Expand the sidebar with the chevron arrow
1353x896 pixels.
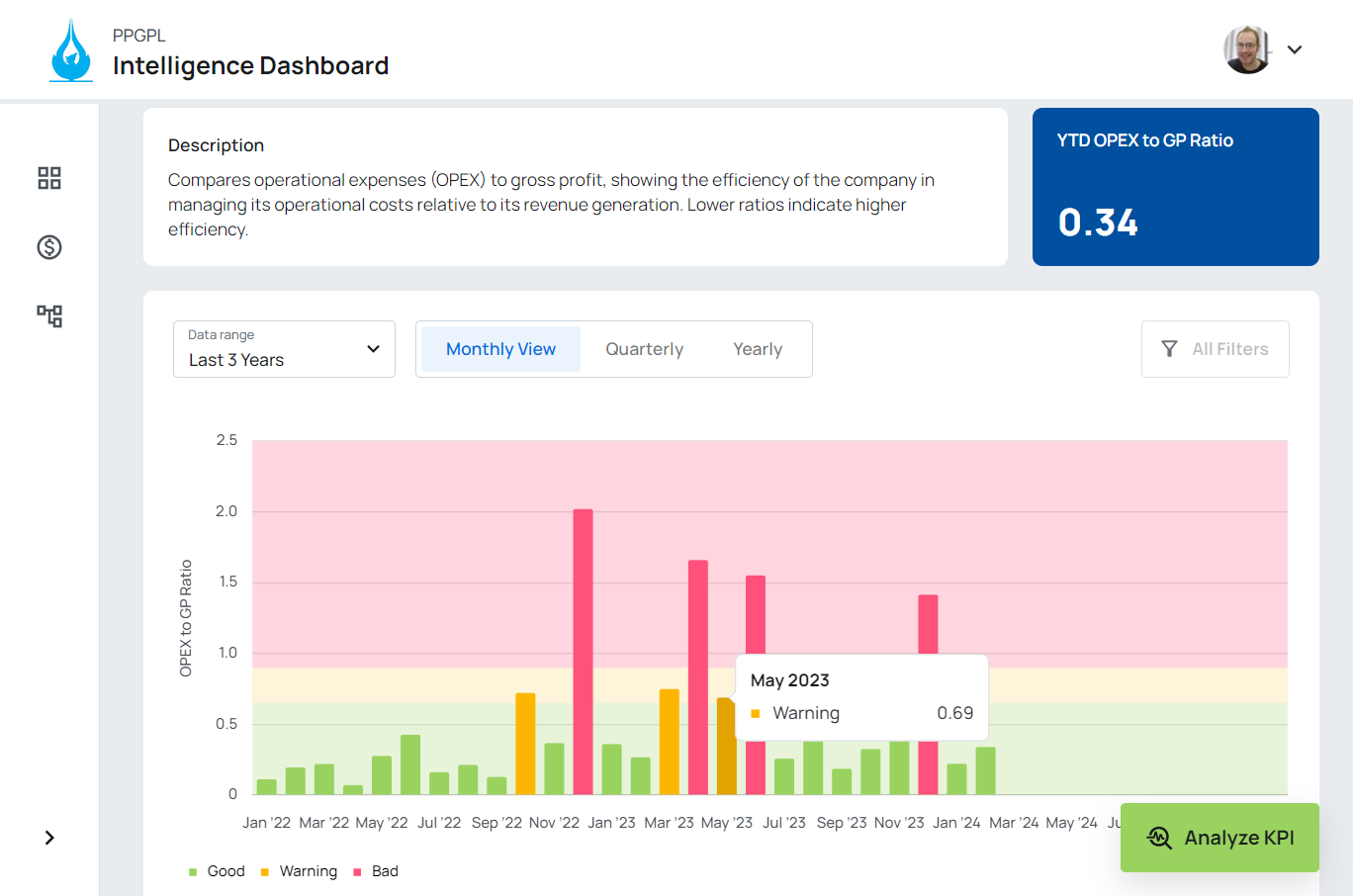tap(49, 838)
